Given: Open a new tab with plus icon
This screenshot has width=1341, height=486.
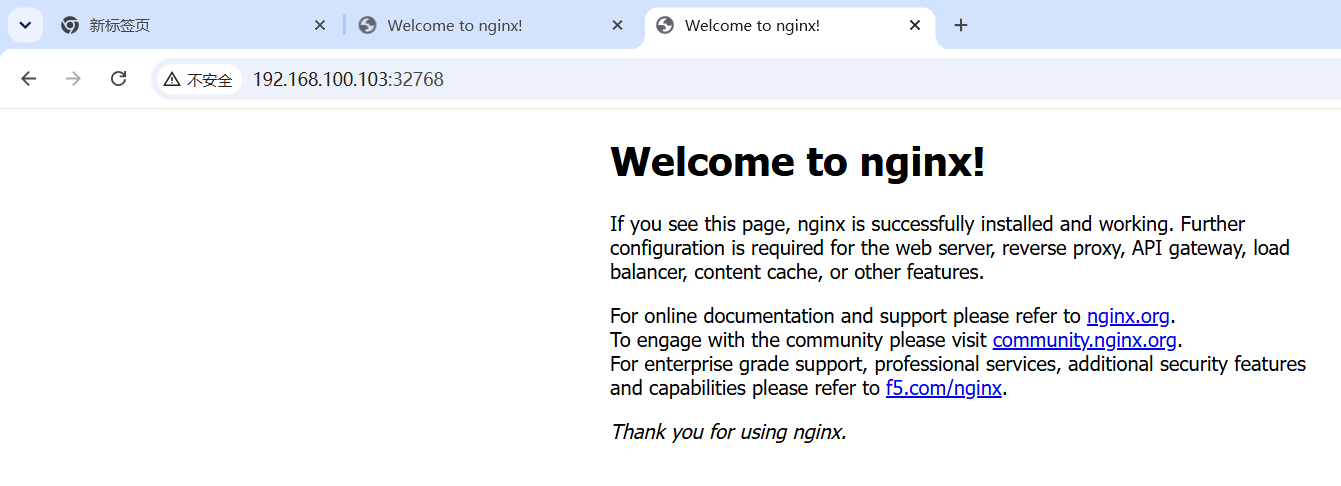Looking at the screenshot, I should click(x=961, y=25).
